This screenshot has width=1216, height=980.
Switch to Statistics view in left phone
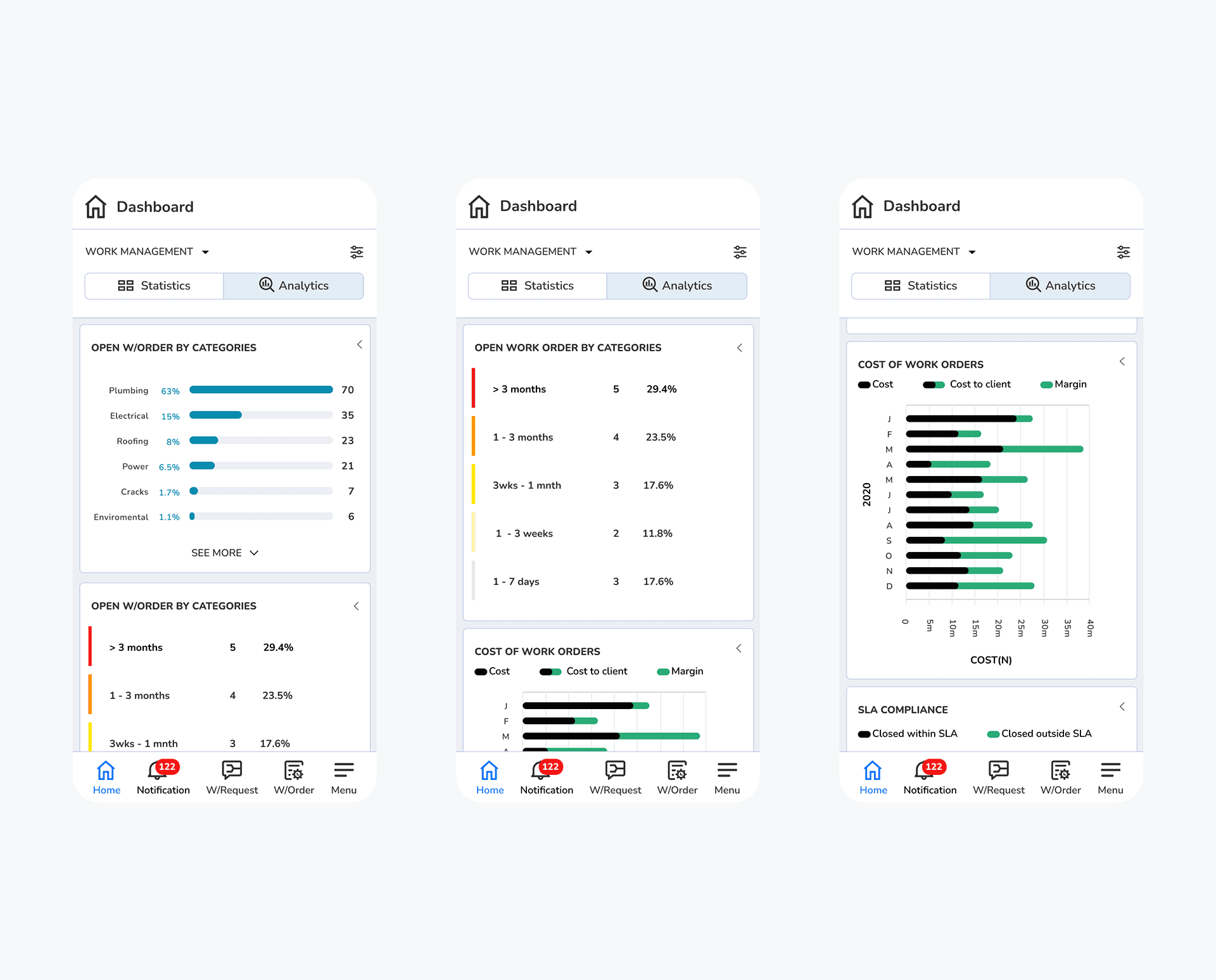point(154,286)
